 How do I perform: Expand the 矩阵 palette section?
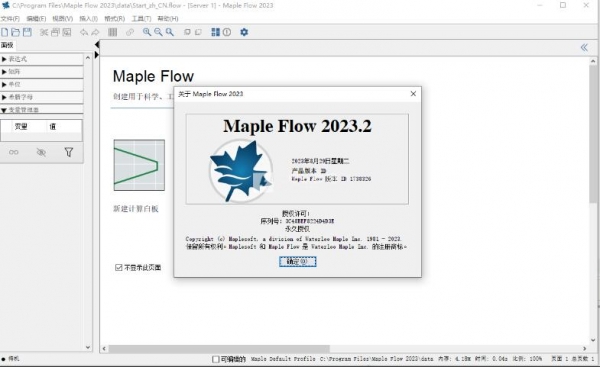pyautogui.click(x=42, y=72)
